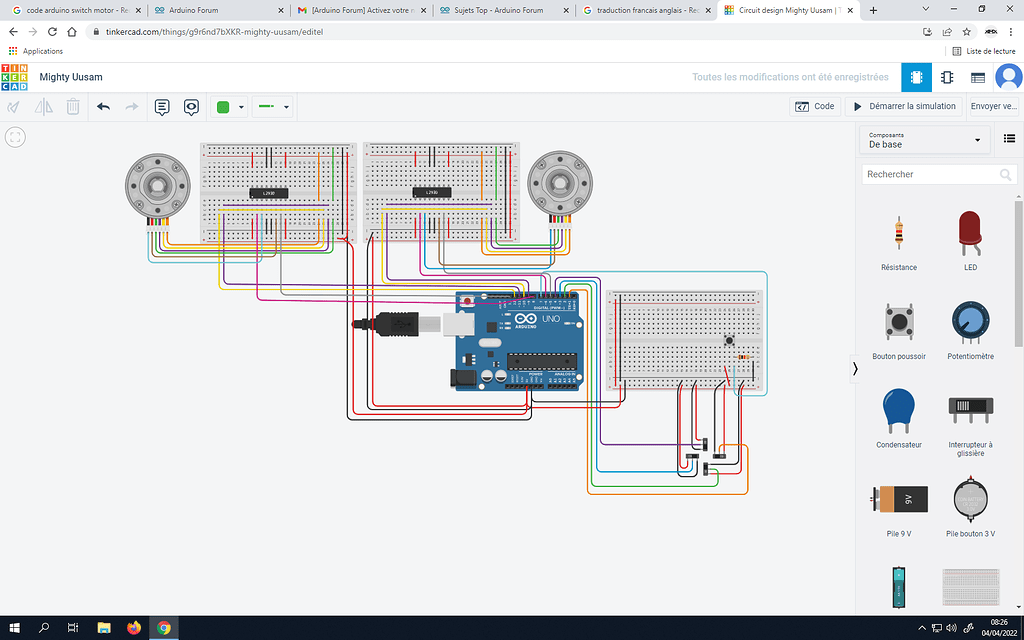The image size is (1024, 640).
Task: Expand the color picker dropdown
Action: [240, 106]
